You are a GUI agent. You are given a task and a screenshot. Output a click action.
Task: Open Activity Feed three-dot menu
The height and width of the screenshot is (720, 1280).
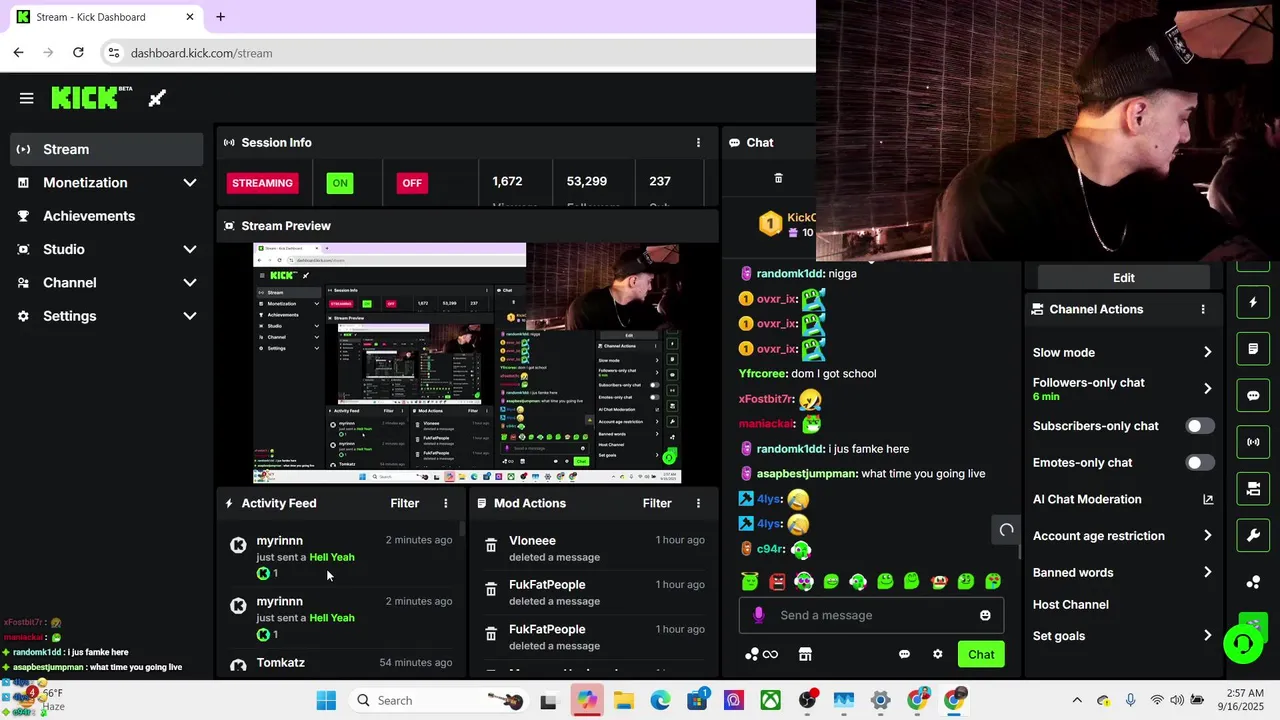point(446,503)
